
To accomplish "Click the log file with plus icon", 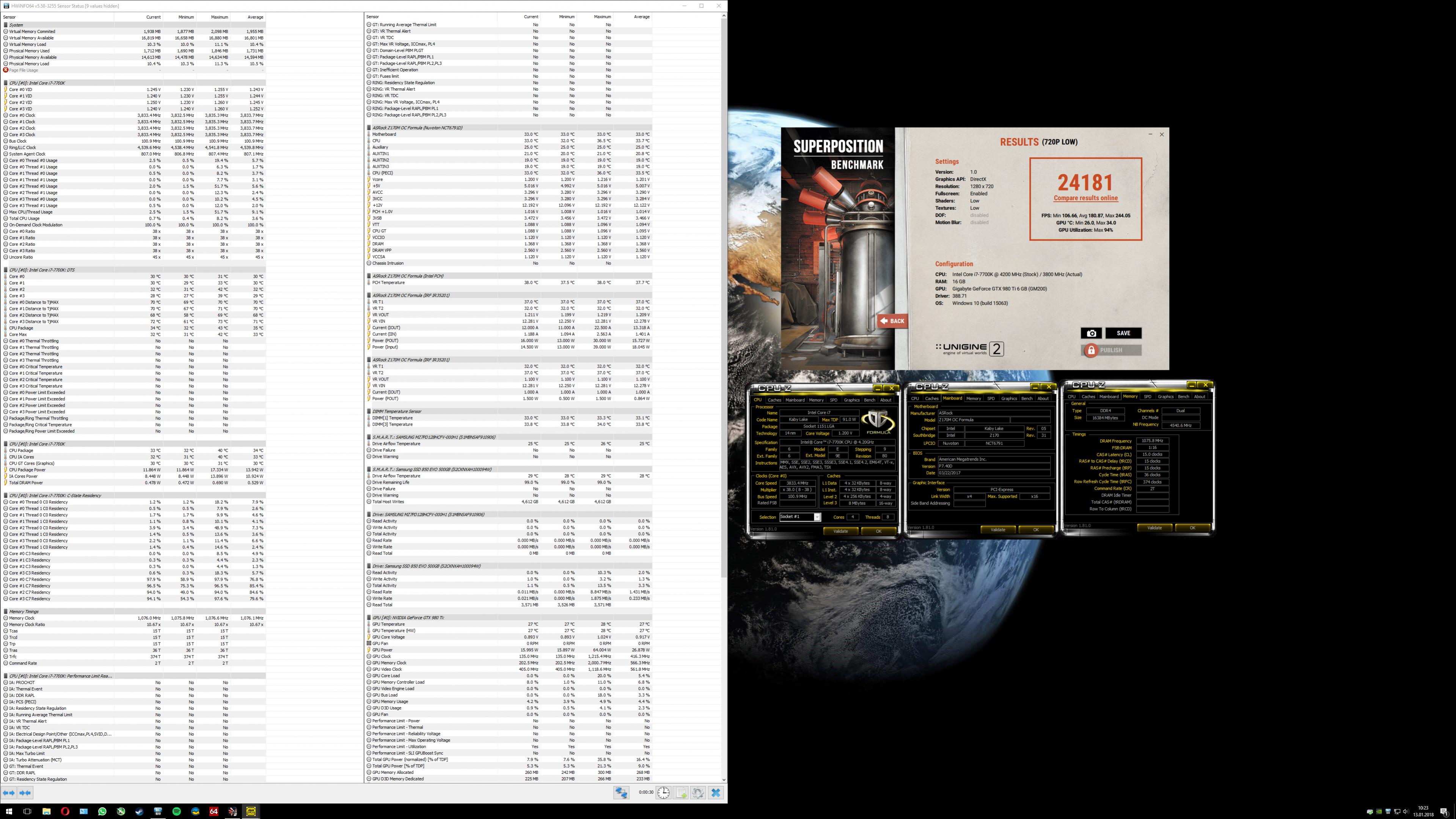I will click(681, 792).
